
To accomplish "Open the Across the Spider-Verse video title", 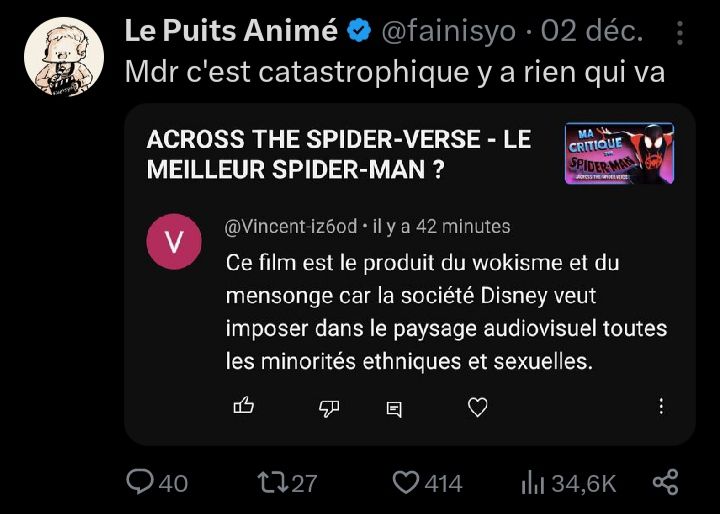I will (x=338, y=155).
